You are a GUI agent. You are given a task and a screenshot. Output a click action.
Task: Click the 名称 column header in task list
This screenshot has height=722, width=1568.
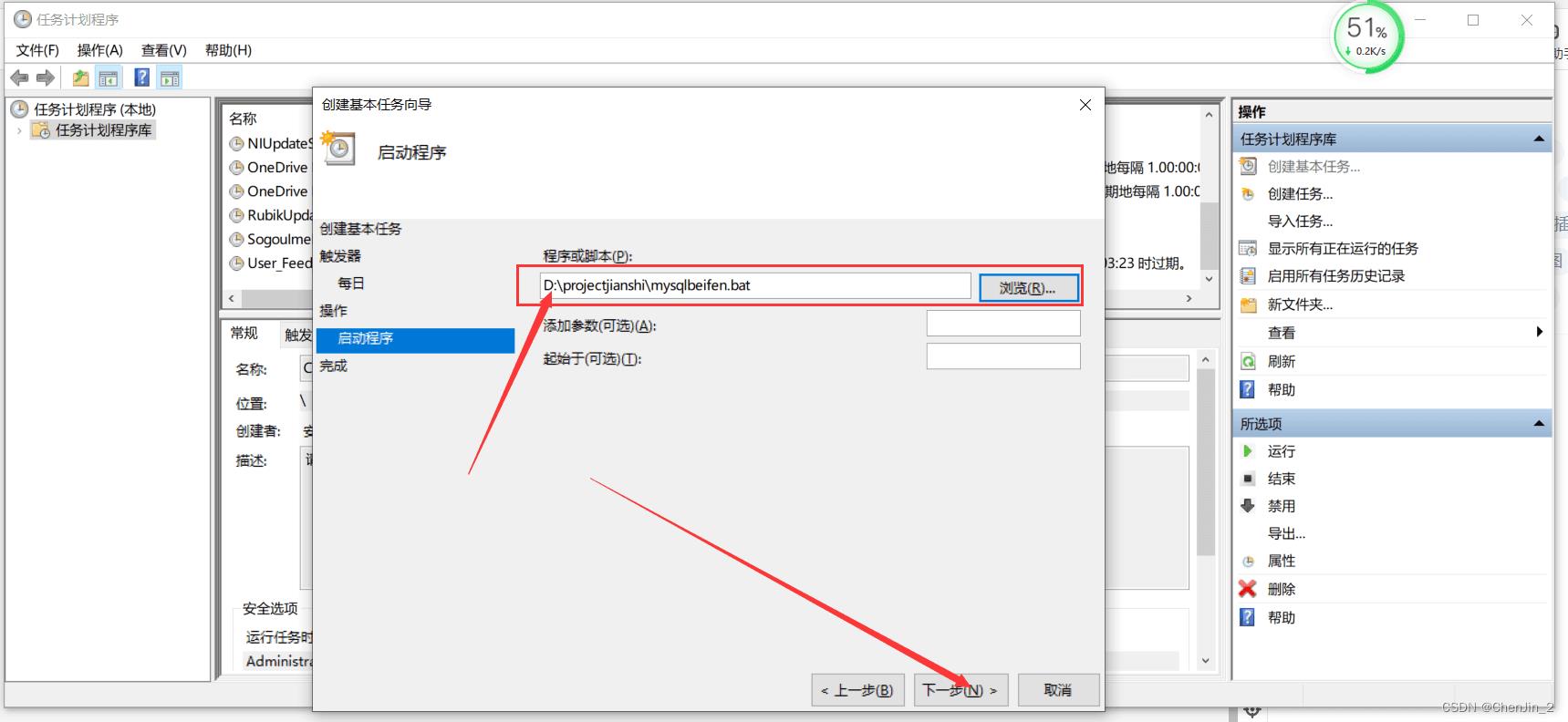tap(243, 119)
